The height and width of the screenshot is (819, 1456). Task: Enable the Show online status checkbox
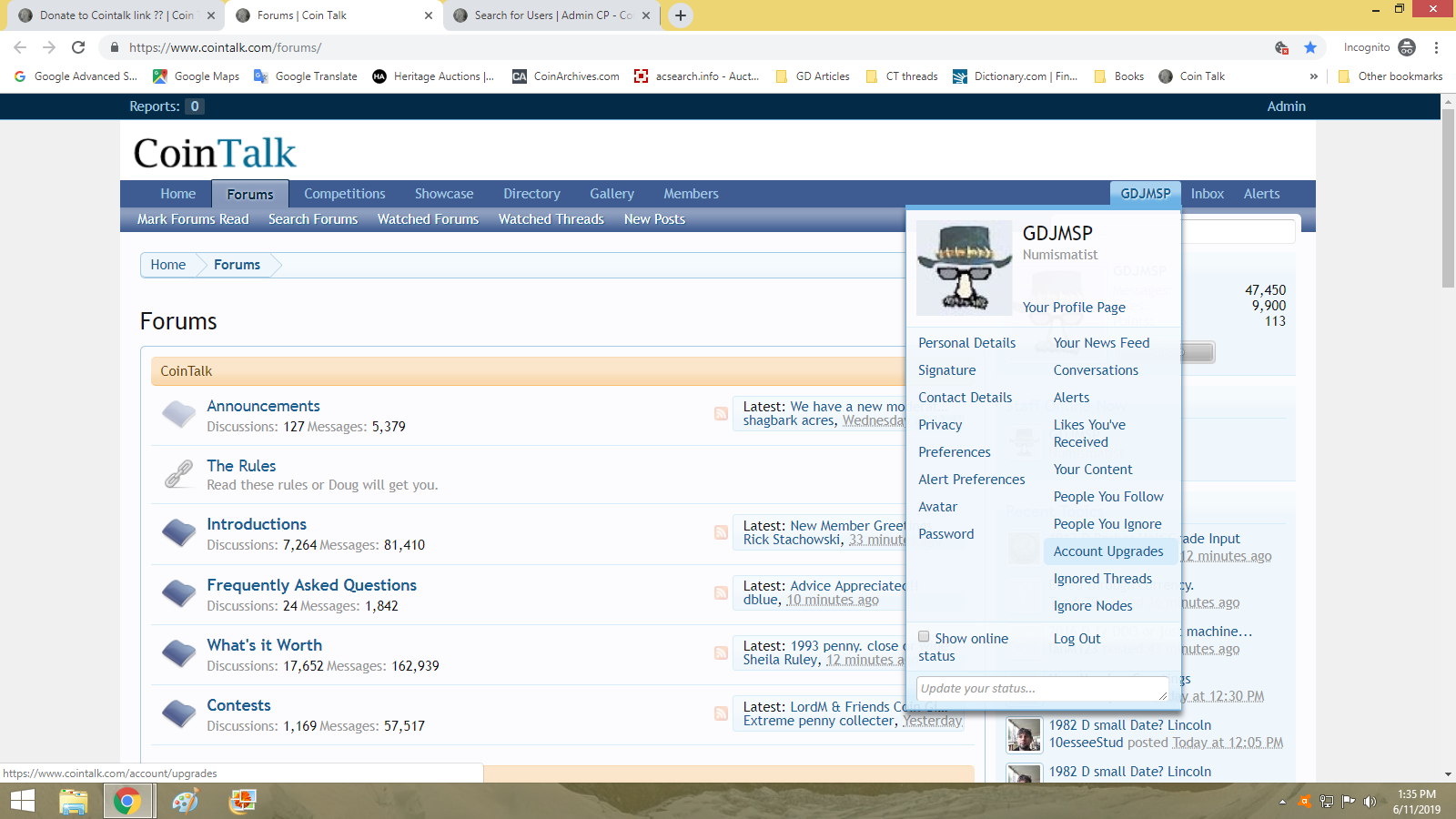[924, 637]
